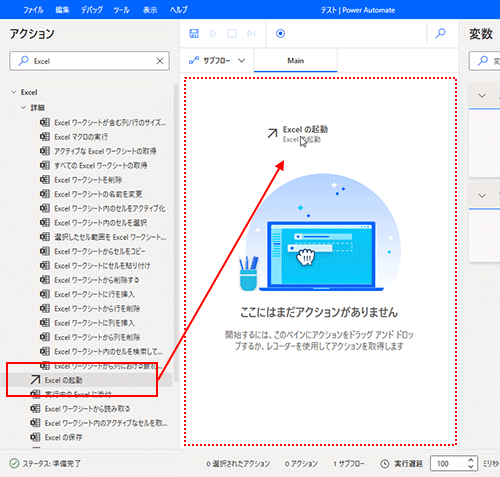Select Excel ワークシートから列を削除 action
Screen dimensions: 500x477
coord(90,338)
